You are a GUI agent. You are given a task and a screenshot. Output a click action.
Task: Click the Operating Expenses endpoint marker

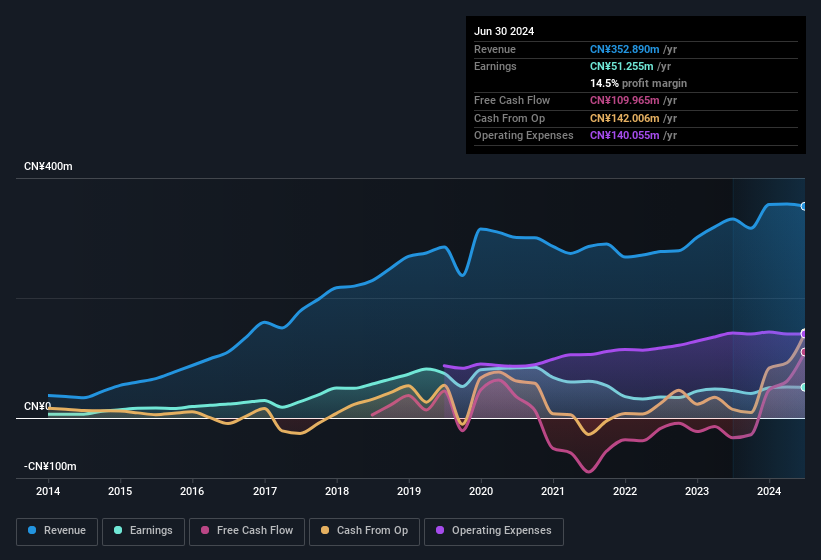(x=804, y=333)
